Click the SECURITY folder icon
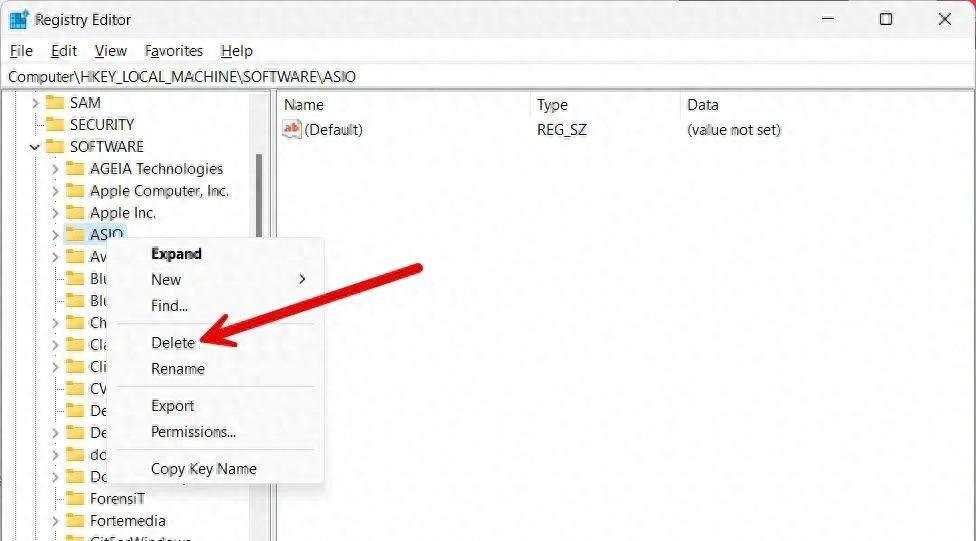The height and width of the screenshot is (541, 976). [55, 125]
